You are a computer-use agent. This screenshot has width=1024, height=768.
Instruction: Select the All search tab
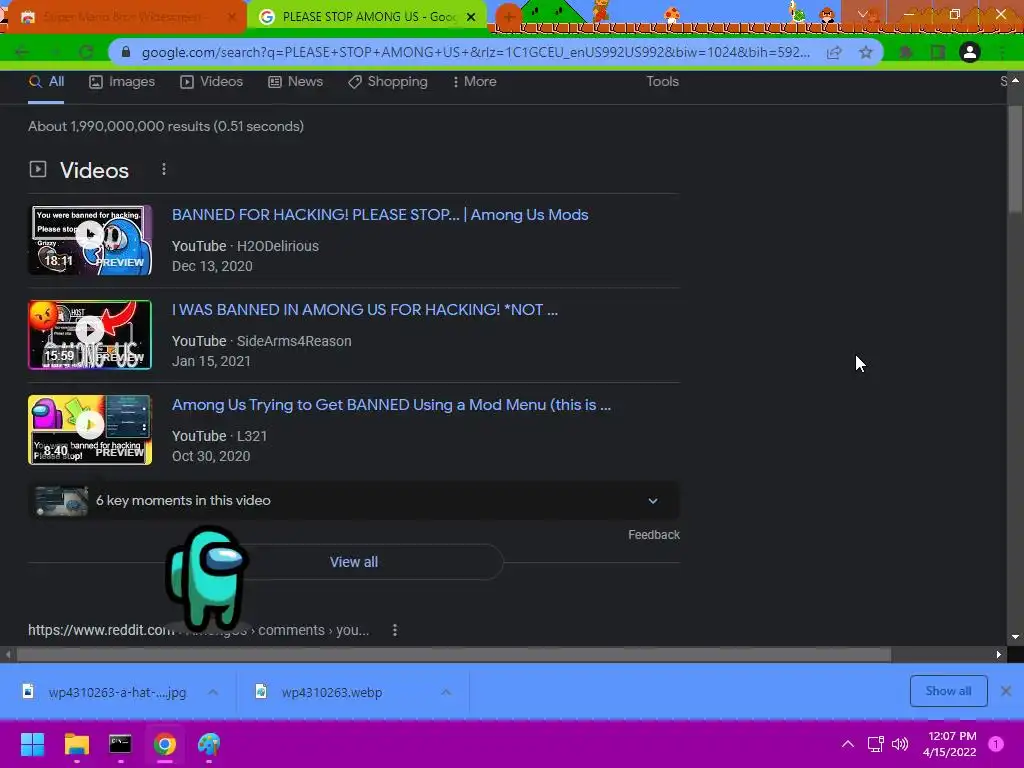[46, 82]
